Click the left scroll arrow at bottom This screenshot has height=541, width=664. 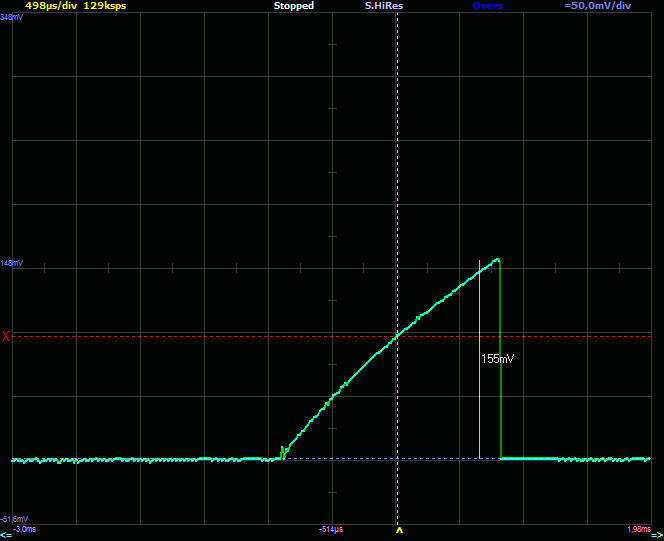click(x=5, y=534)
